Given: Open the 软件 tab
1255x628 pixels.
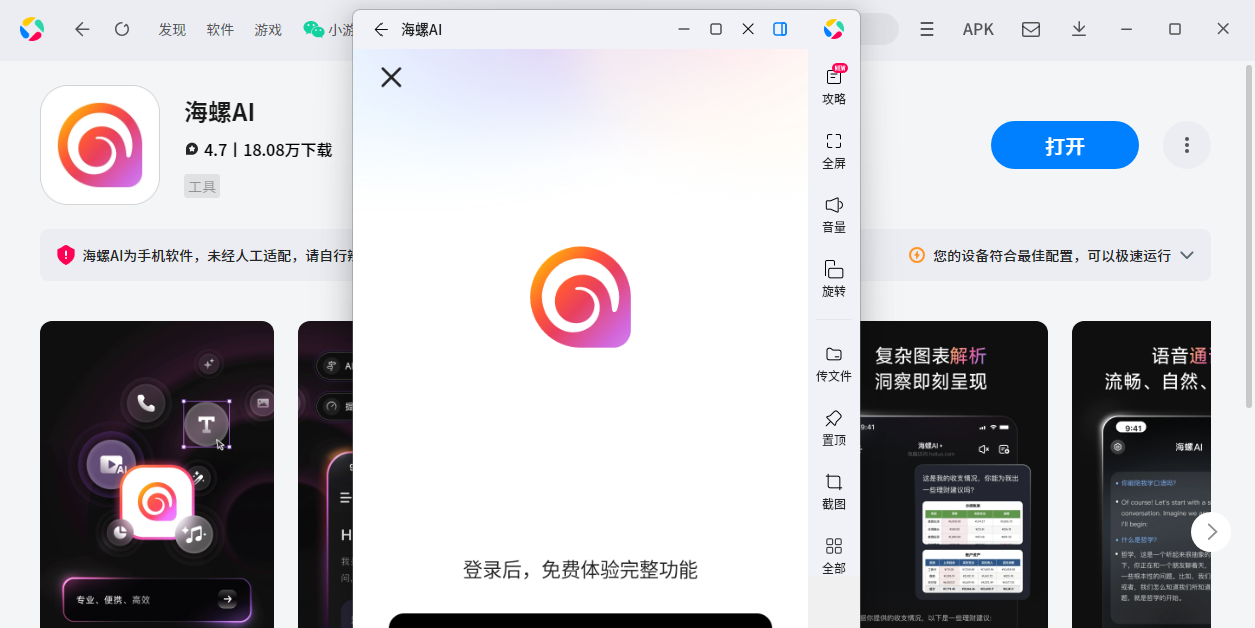Looking at the screenshot, I should (x=220, y=30).
